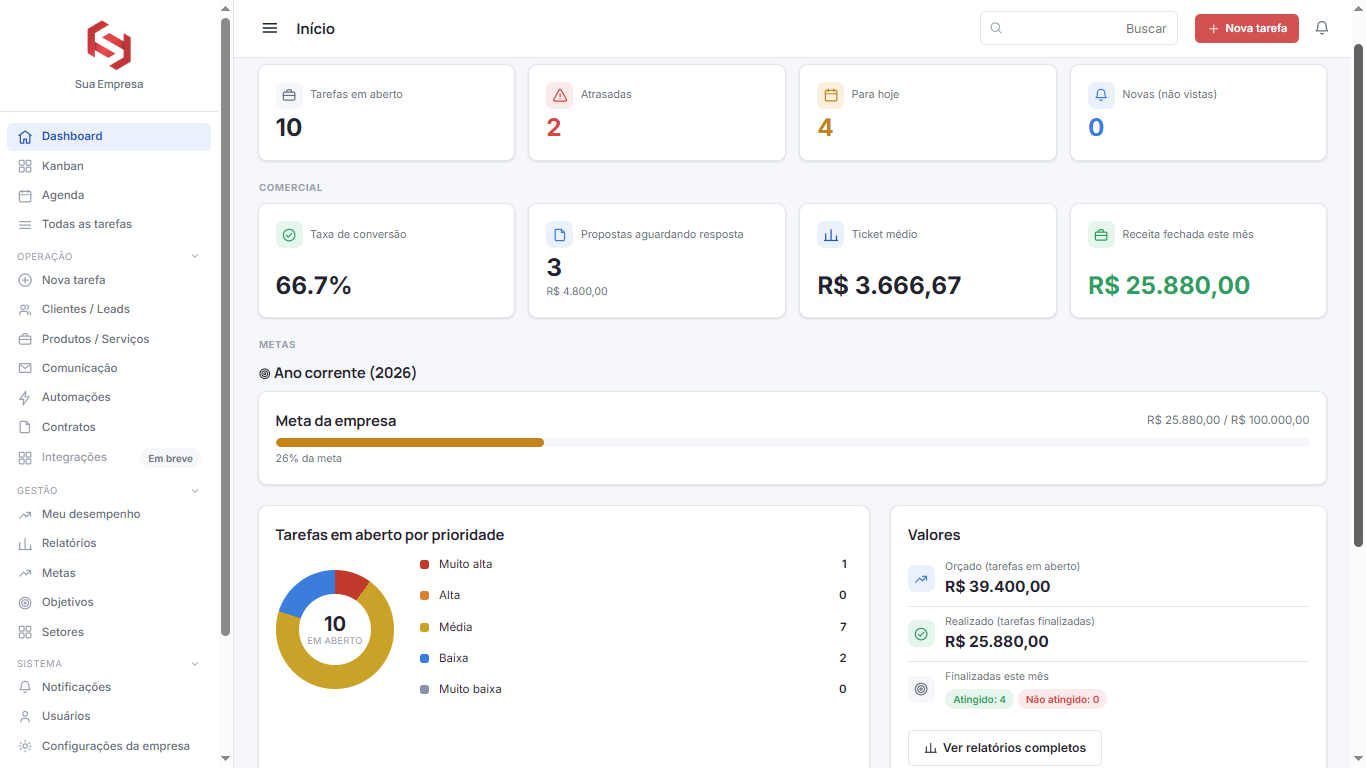Viewport: 1366px width, 768px height.
Task: Click the target icon next to Objetivos
Action: (x=25, y=603)
